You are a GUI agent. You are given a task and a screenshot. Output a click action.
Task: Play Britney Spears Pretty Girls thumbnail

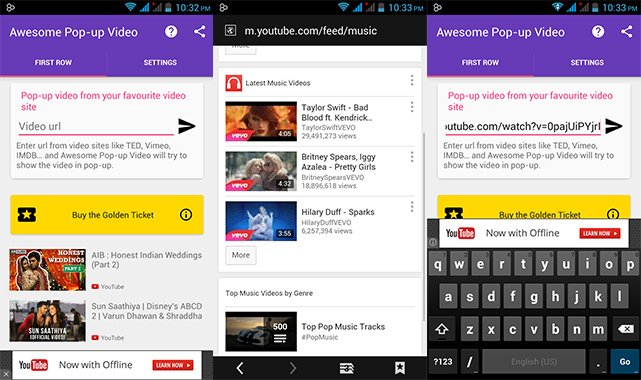(261, 171)
